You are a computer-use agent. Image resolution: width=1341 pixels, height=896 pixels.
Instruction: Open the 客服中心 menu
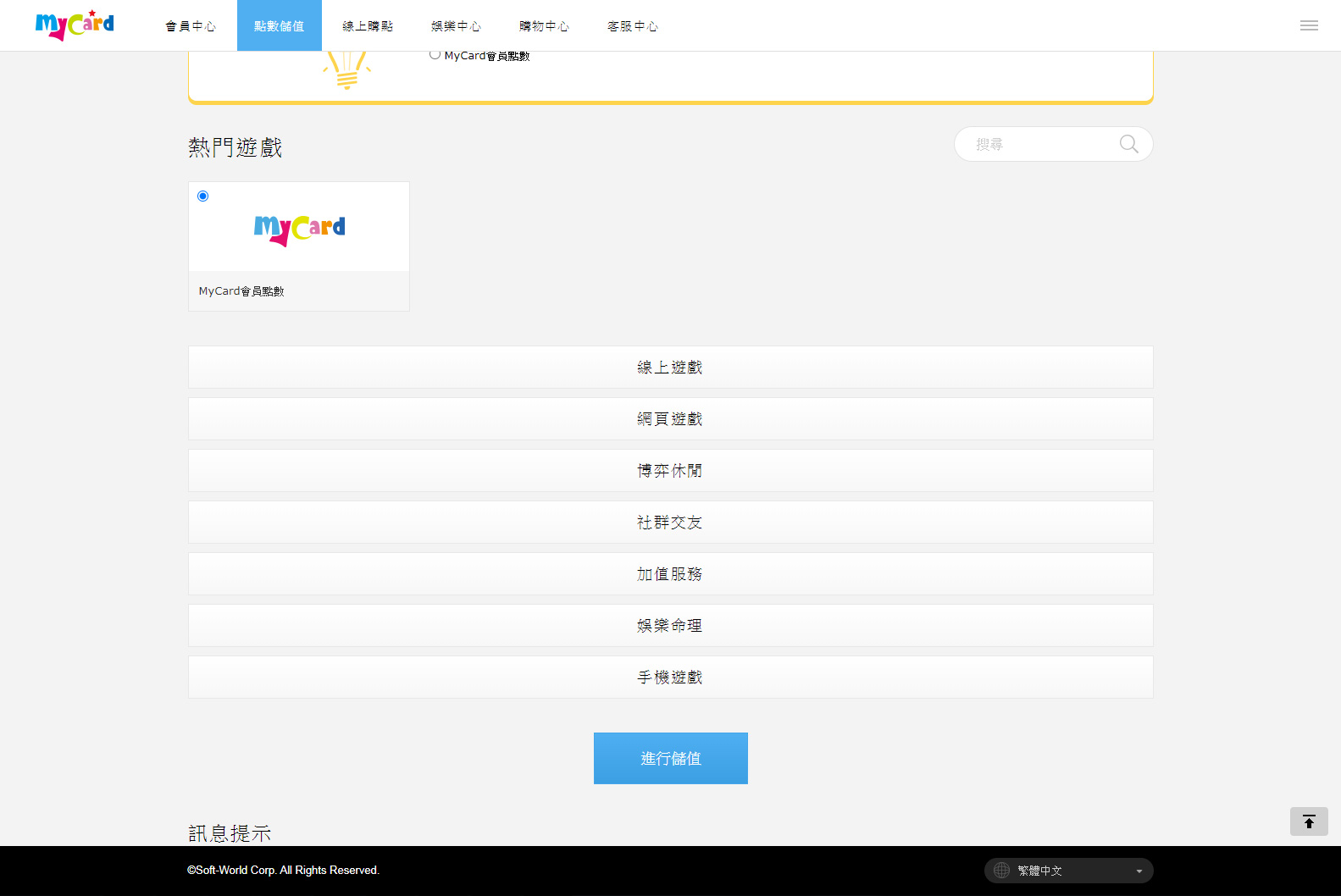coord(633,26)
